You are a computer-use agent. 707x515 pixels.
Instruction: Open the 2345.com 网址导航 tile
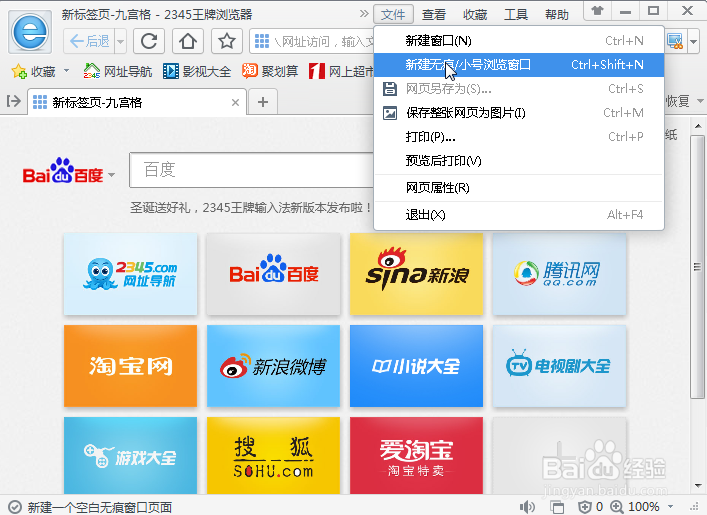pos(130,274)
